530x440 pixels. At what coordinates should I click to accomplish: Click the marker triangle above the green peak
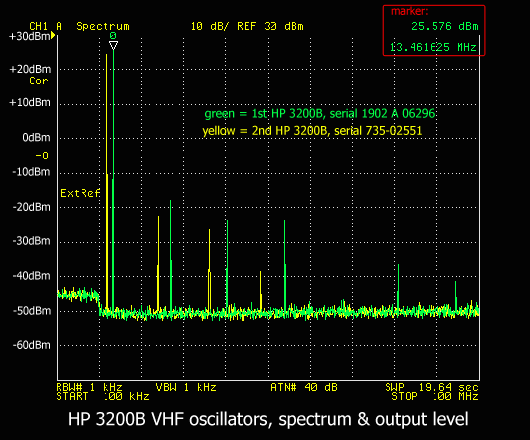point(114,46)
